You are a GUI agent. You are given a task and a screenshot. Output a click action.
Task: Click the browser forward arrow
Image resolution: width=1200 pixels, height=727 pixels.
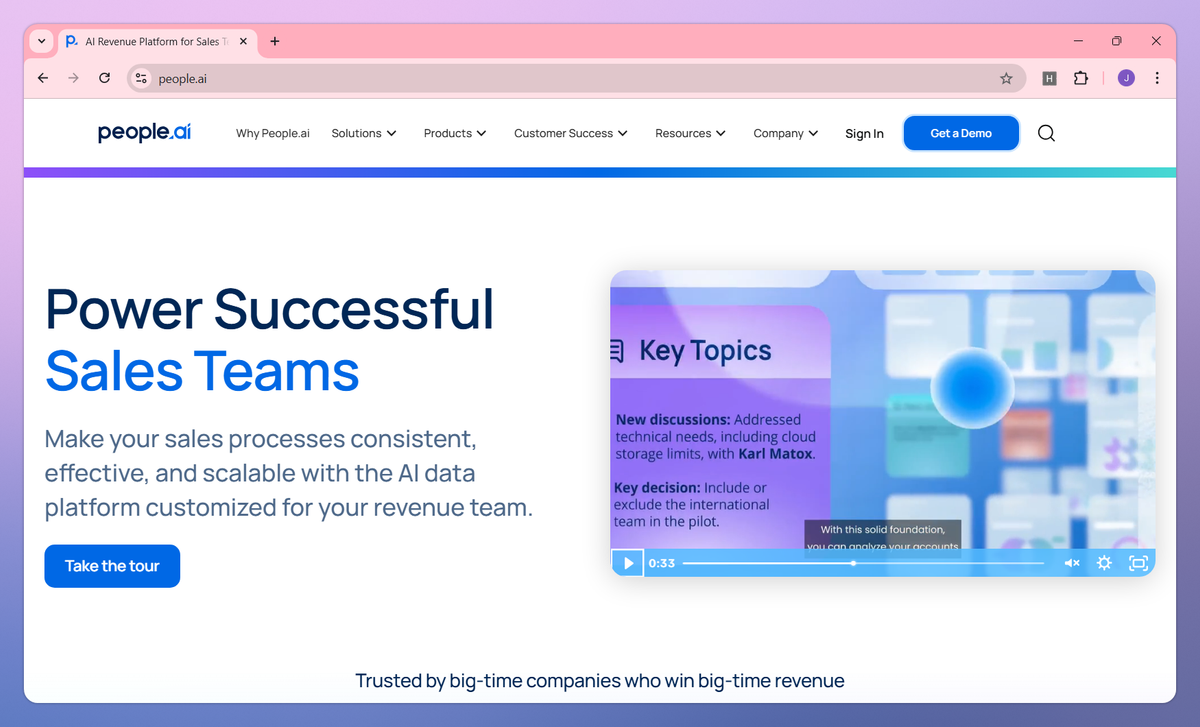(73, 78)
